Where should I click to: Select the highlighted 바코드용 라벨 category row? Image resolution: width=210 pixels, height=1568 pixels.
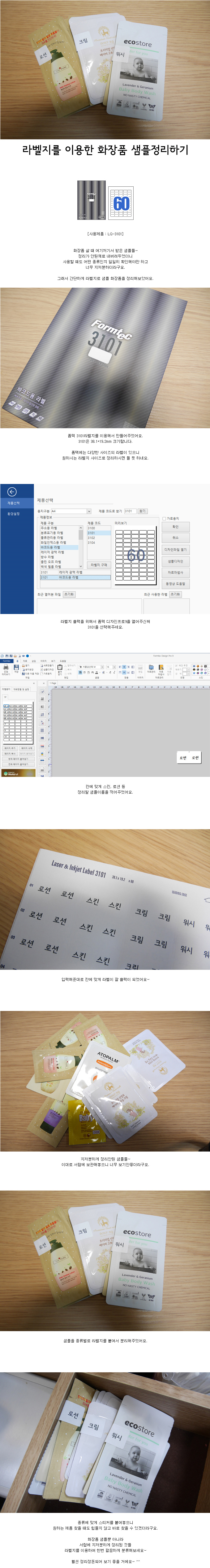pyautogui.click(x=58, y=547)
